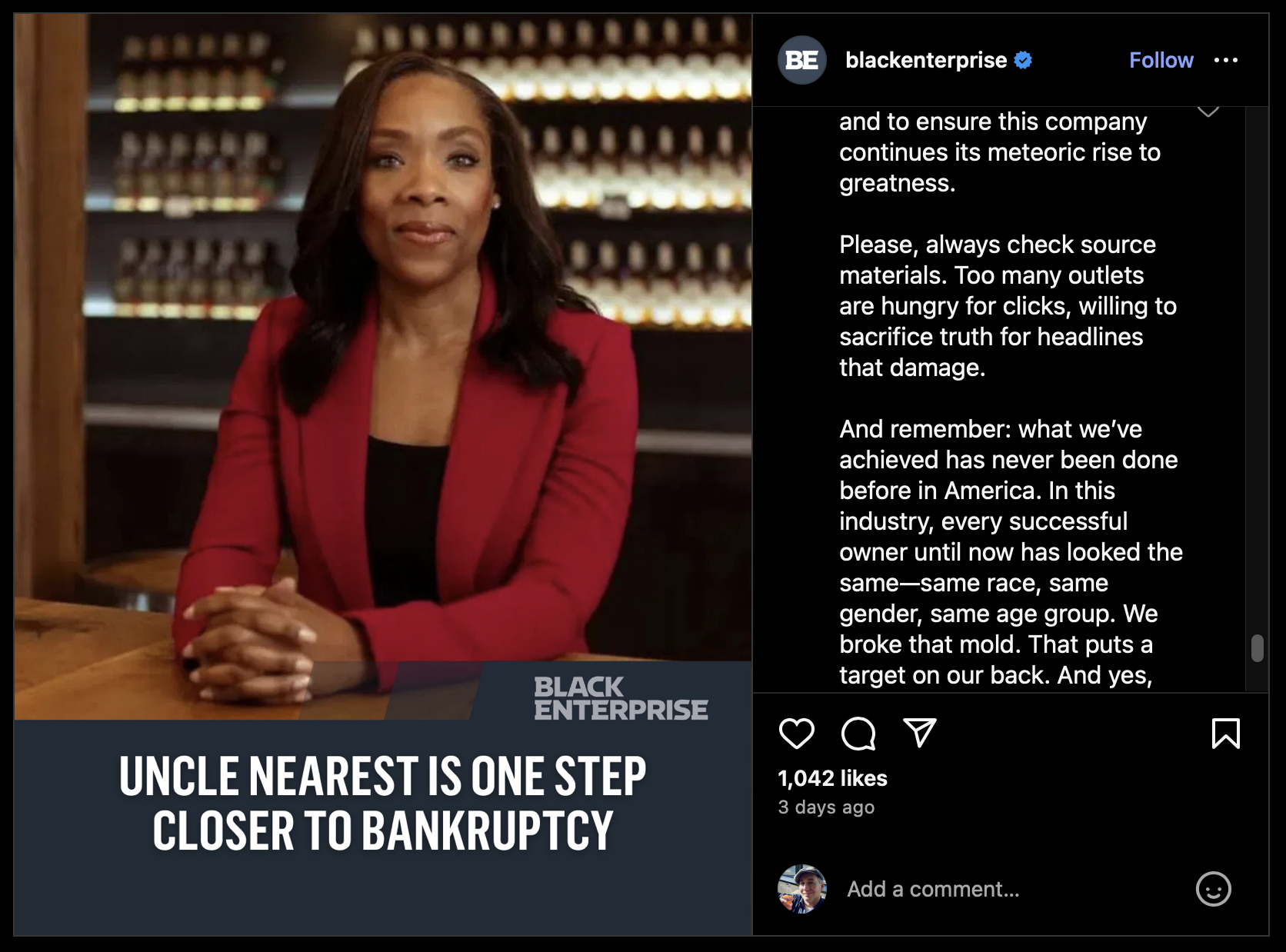Screen dimensions: 1286x952
Task: Like the caption using the small heart
Action: [1208, 111]
